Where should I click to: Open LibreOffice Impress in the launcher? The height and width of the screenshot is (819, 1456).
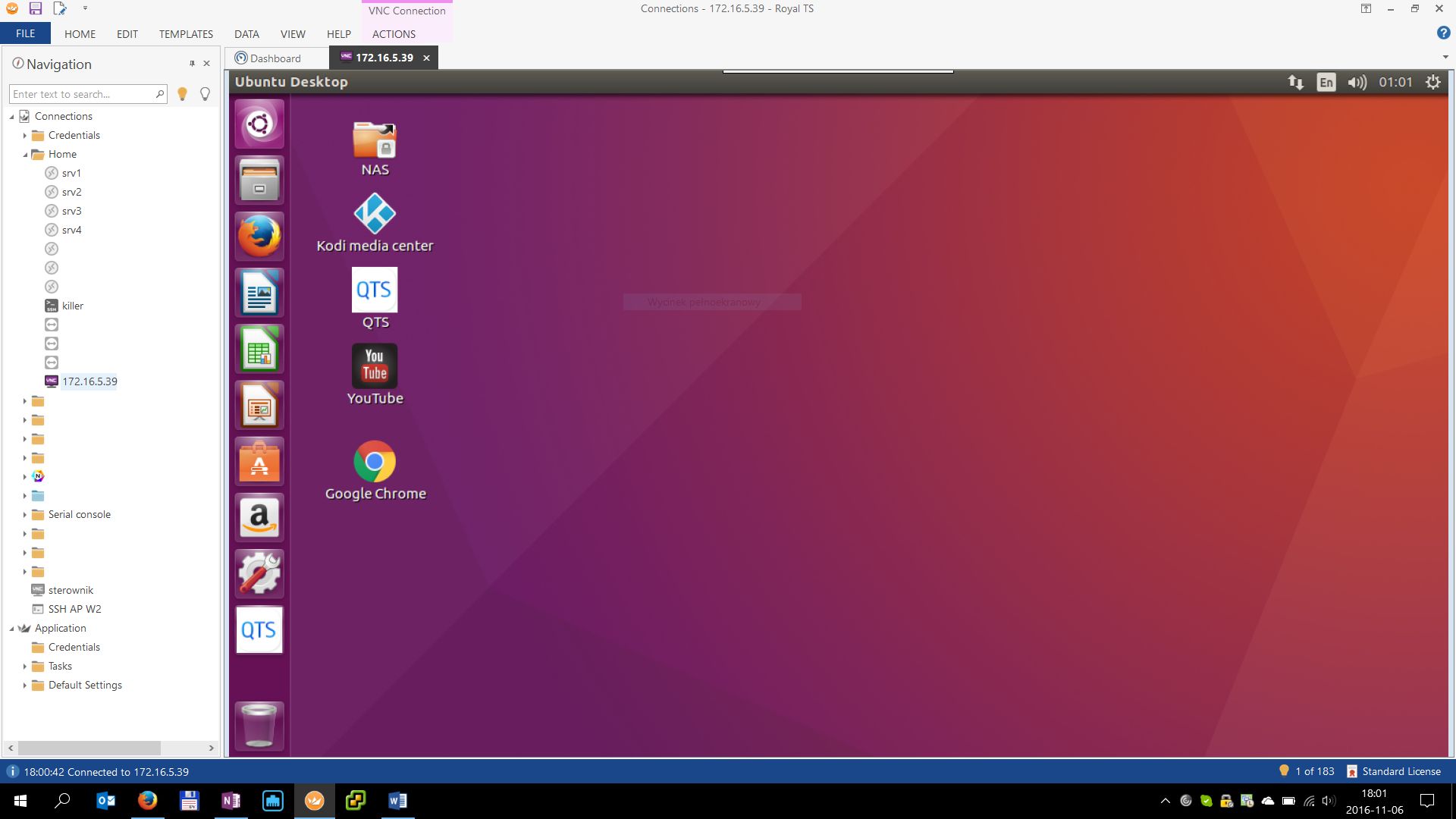click(x=259, y=405)
